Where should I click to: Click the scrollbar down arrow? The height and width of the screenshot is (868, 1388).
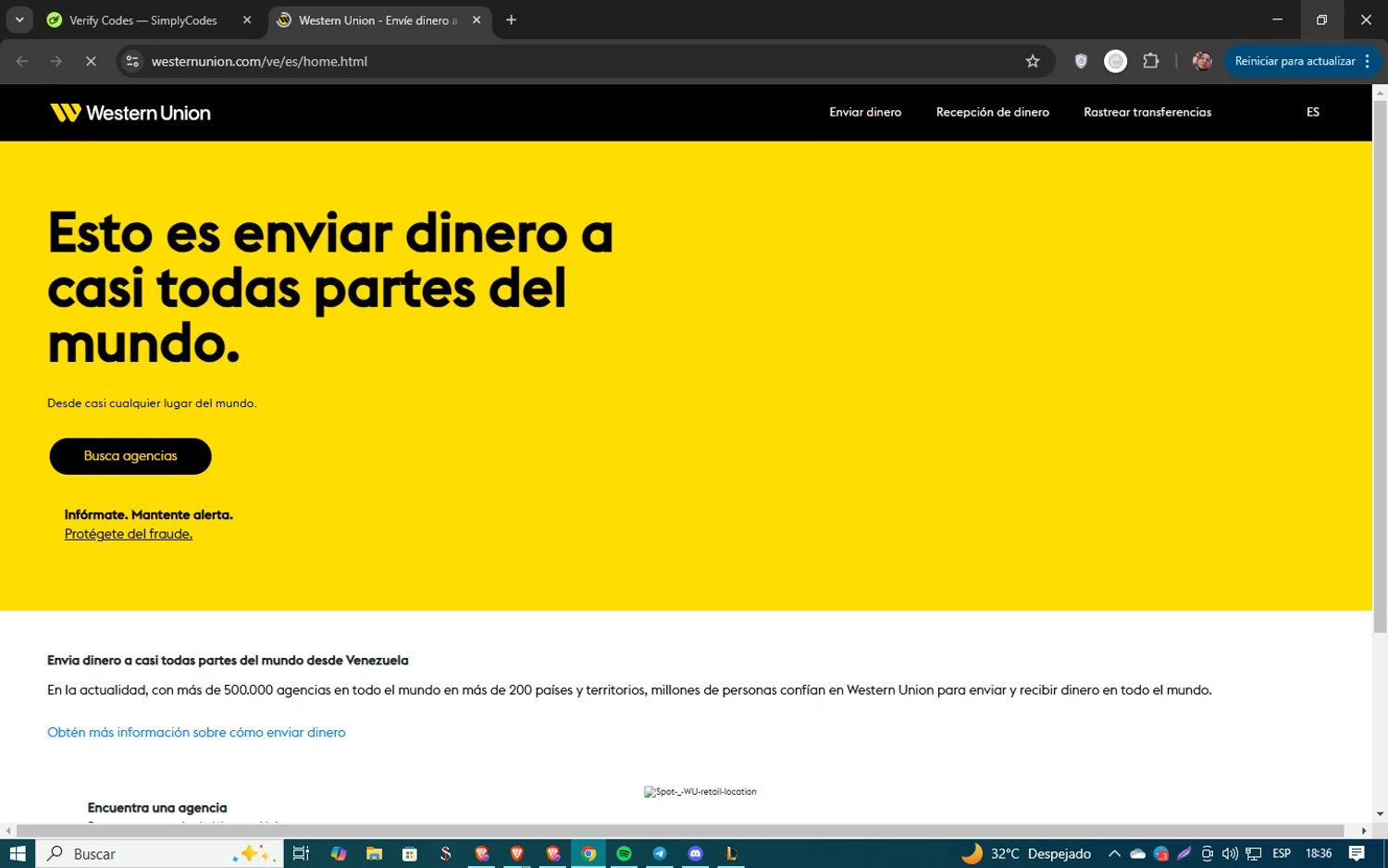click(1380, 814)
